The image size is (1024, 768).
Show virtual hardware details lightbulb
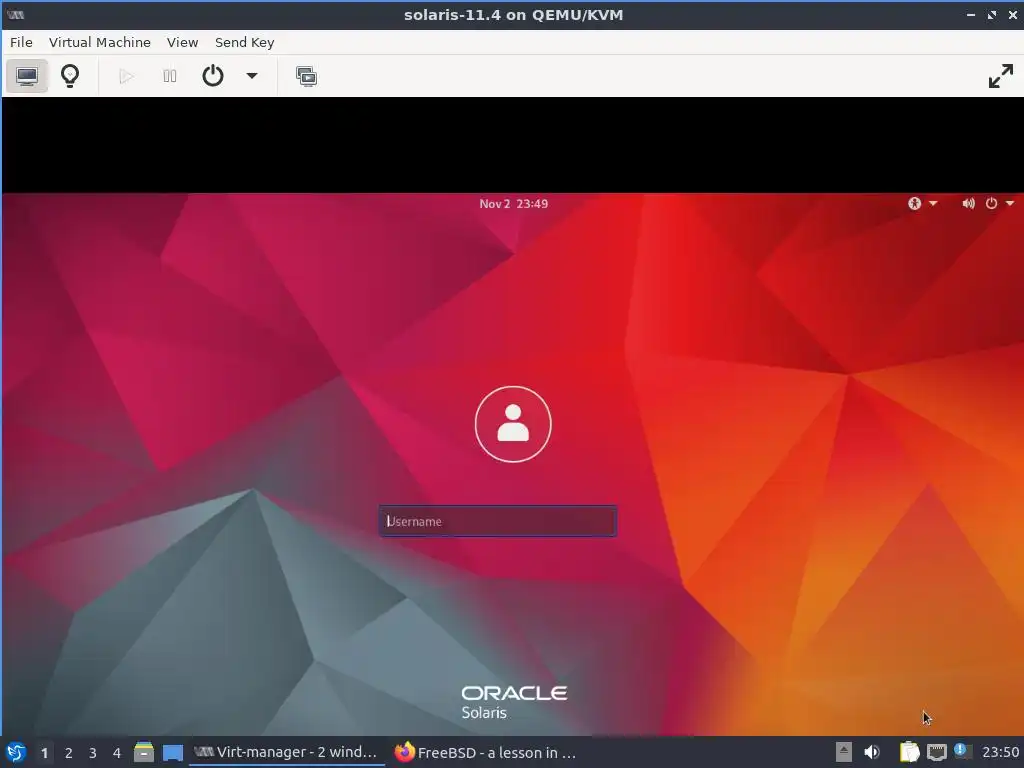[70, 76]
